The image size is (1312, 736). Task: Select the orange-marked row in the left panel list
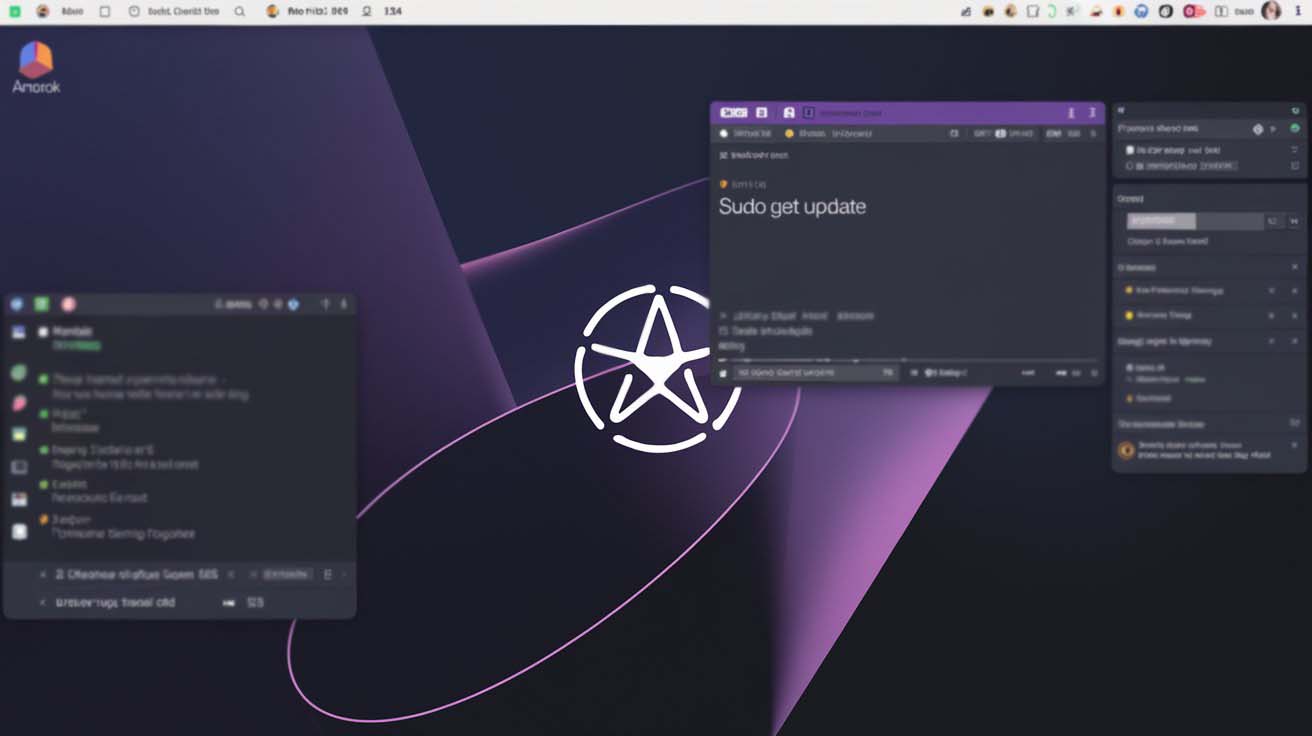120,527
